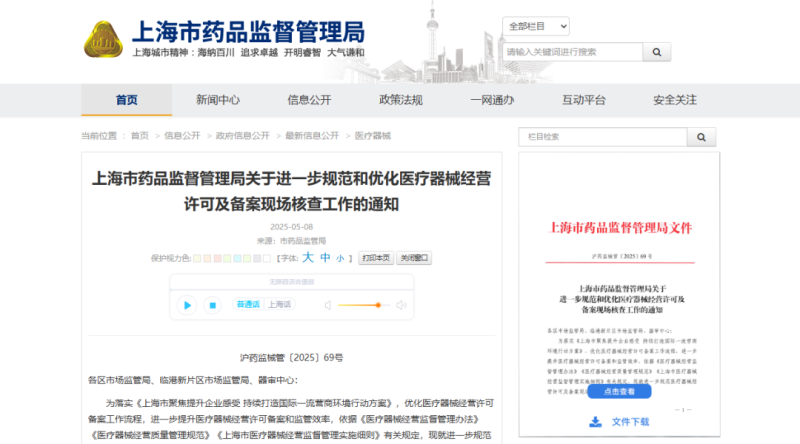Click the 打印本页 button
Viewport: 800px width, 444px height.
click(x=376, y=258)
